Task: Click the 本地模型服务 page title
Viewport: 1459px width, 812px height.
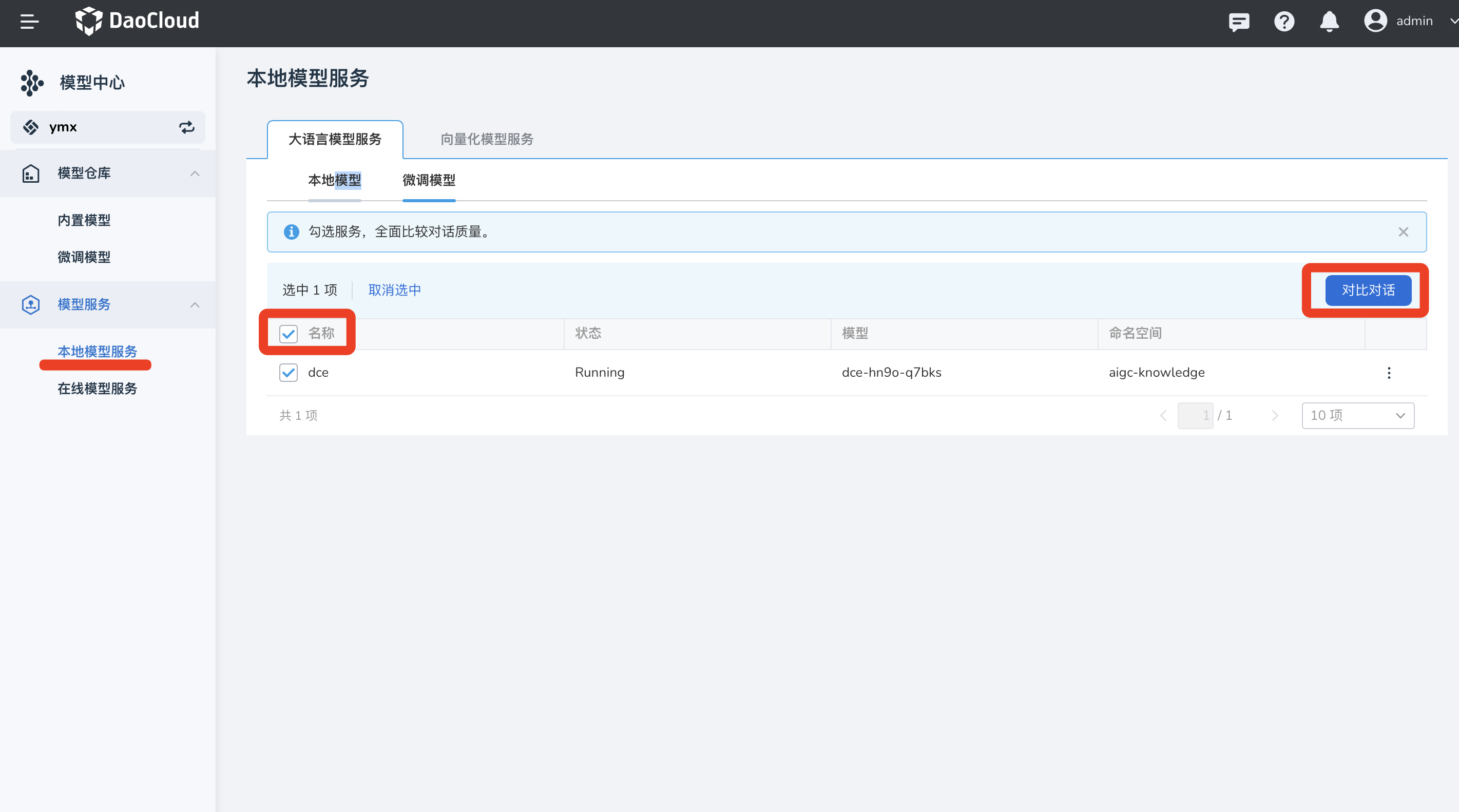Action: pyautogui.click(x=308, y=78)
